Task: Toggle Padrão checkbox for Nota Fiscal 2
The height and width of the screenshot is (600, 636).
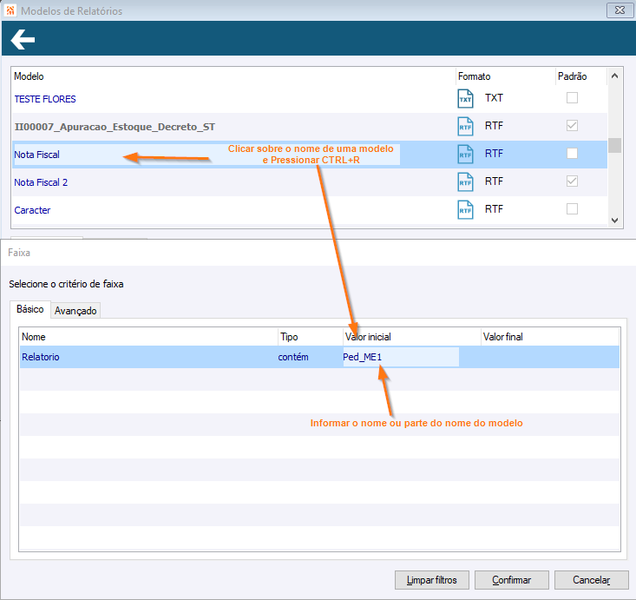Action: point(572,181)
